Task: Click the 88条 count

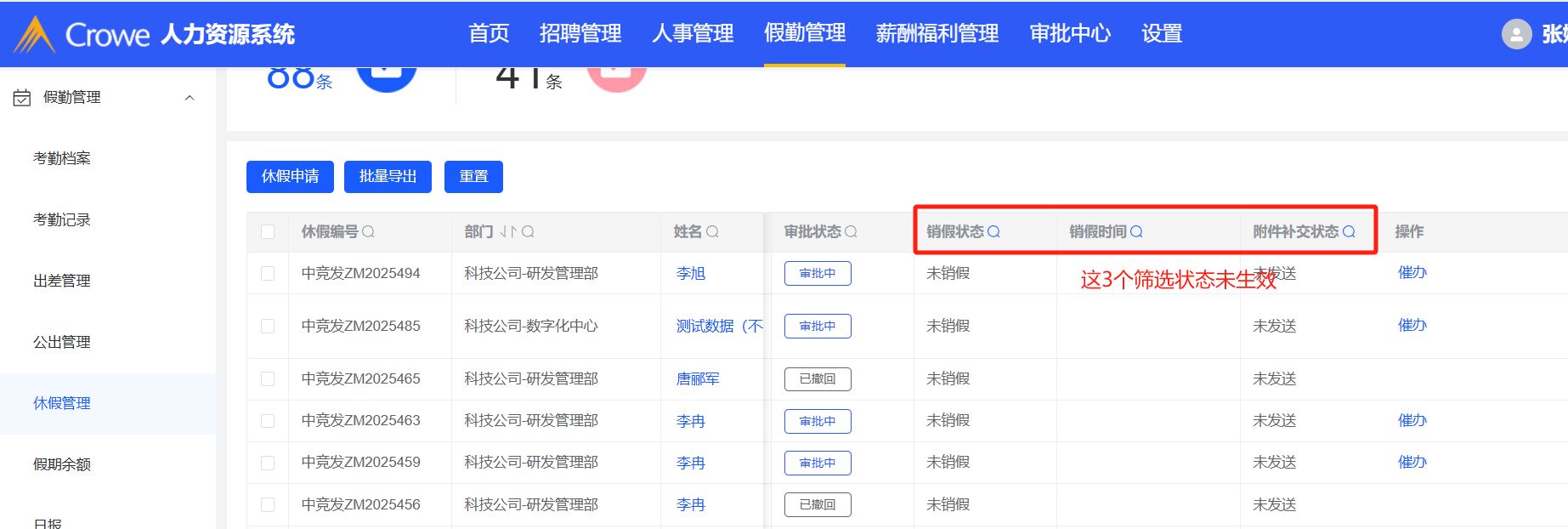Action: coord(299,78)
